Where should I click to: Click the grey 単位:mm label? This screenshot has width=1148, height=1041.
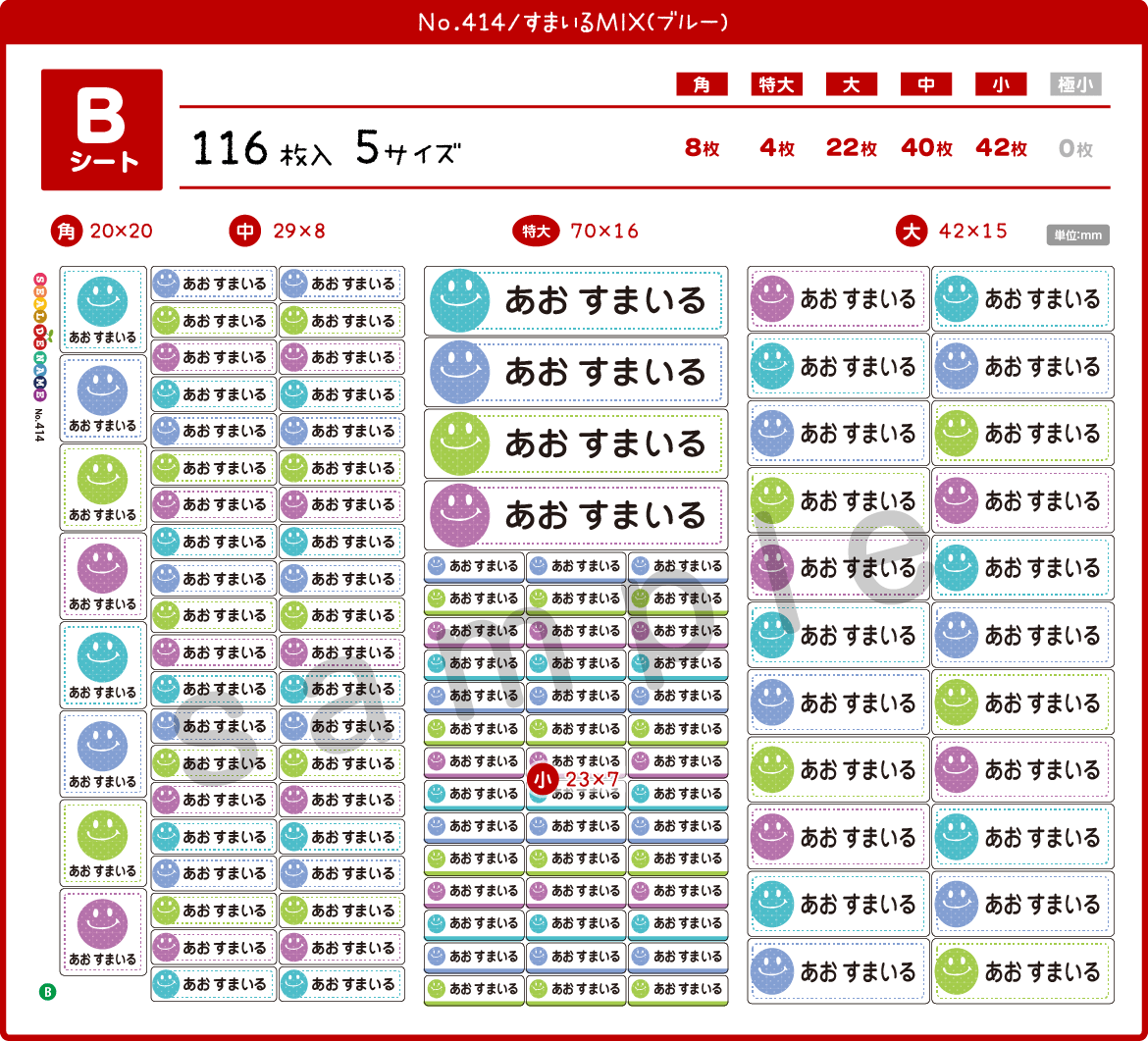(x=1077, y=235)
